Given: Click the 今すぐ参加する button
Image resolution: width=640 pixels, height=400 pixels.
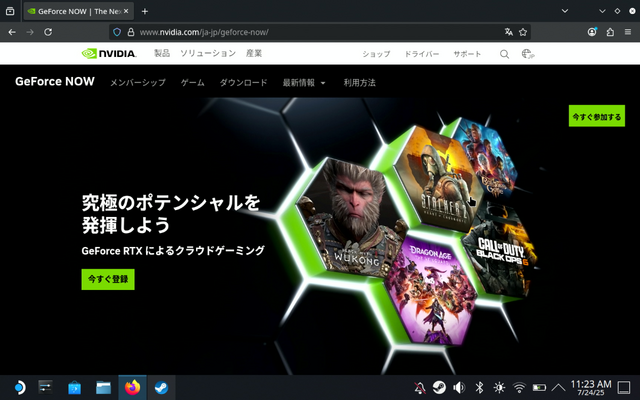Looking at the screenshot, I should pos(597,116).
